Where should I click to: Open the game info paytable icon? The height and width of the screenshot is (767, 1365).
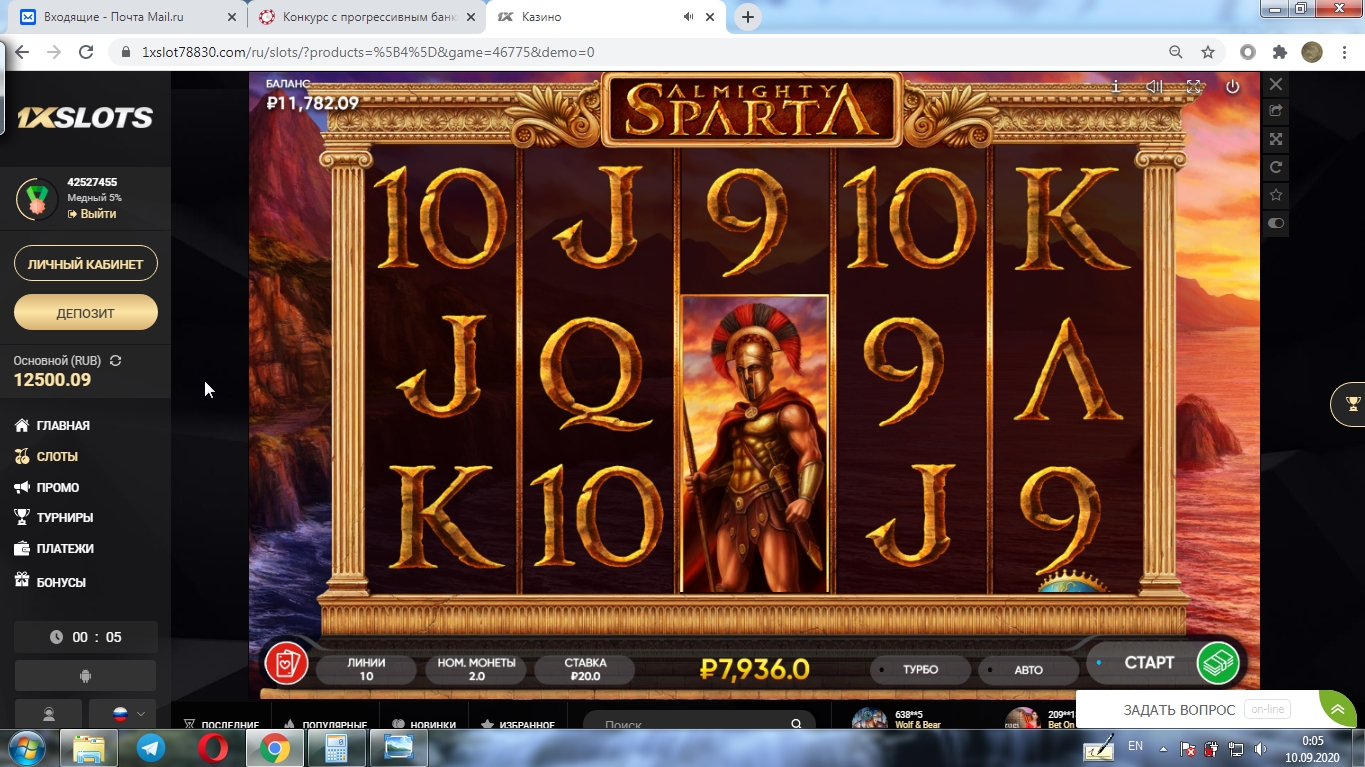tap(1116, 87)
